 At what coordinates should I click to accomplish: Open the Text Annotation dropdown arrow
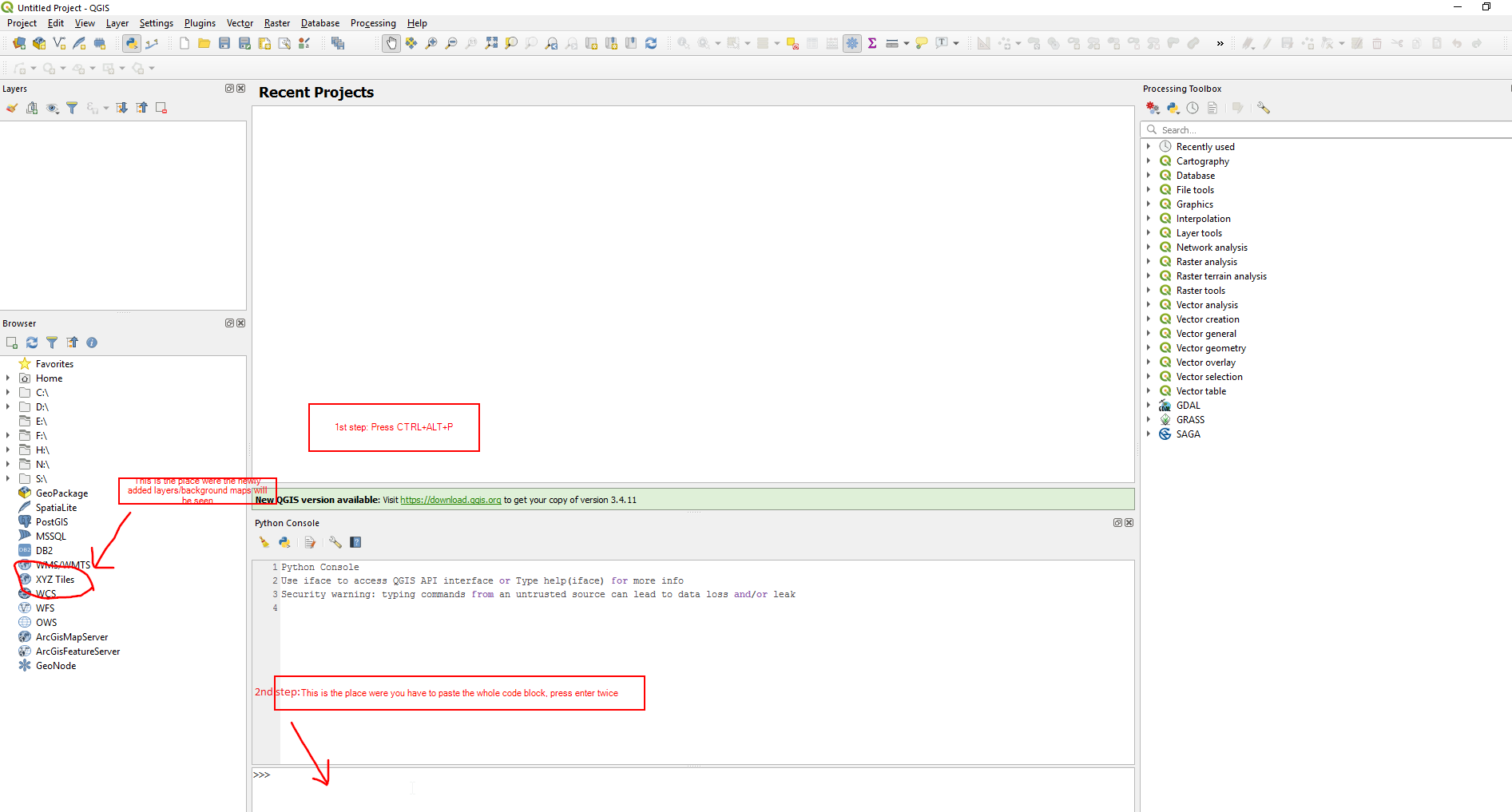click(956, 43)
